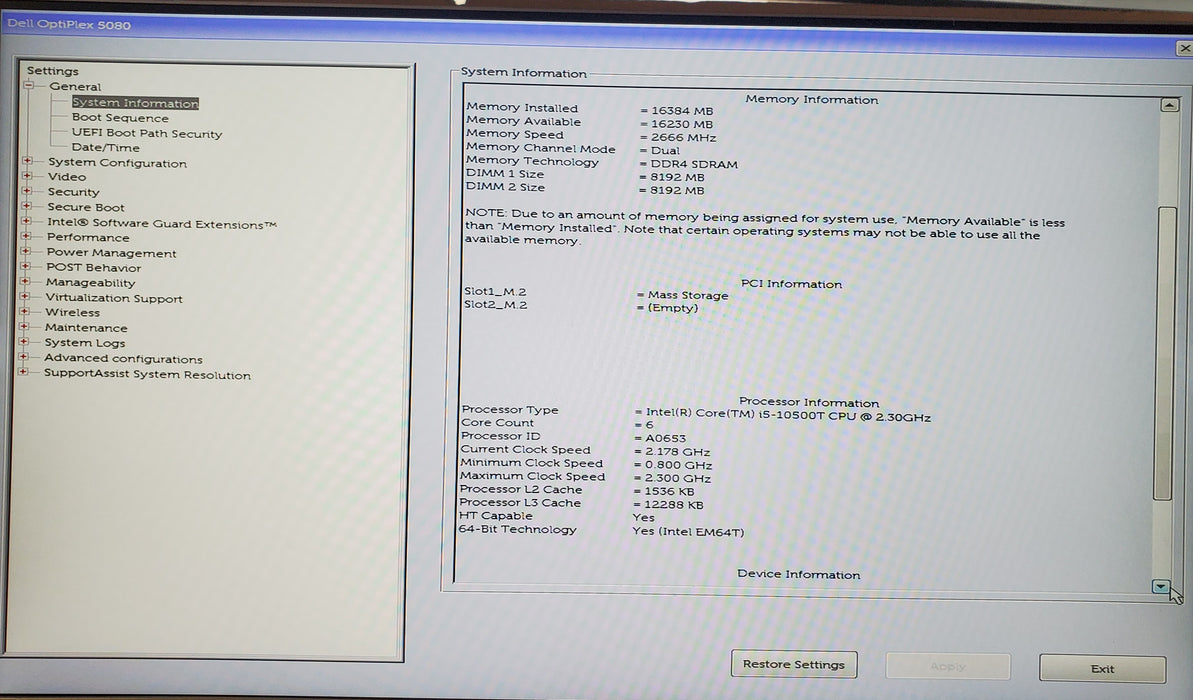Click the scroll down arrow
1193x700 pixels.
coord(1160,587)
